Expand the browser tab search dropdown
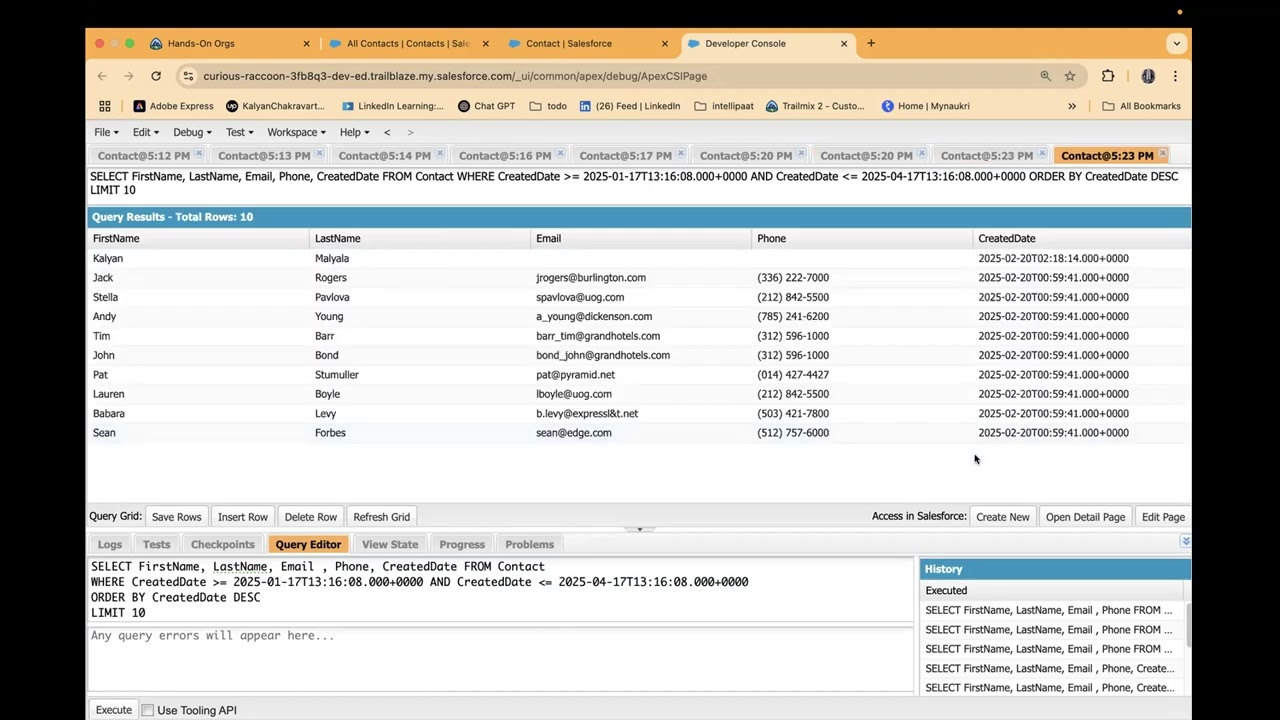This screenshot has width=1280, height=720. click(x=1176, y=43)
